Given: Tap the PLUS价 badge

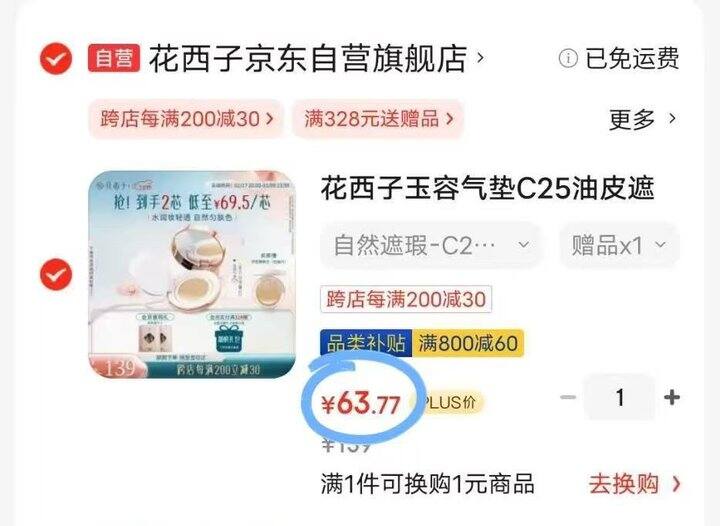Looking at the screenshot, I should click(450, 403).
